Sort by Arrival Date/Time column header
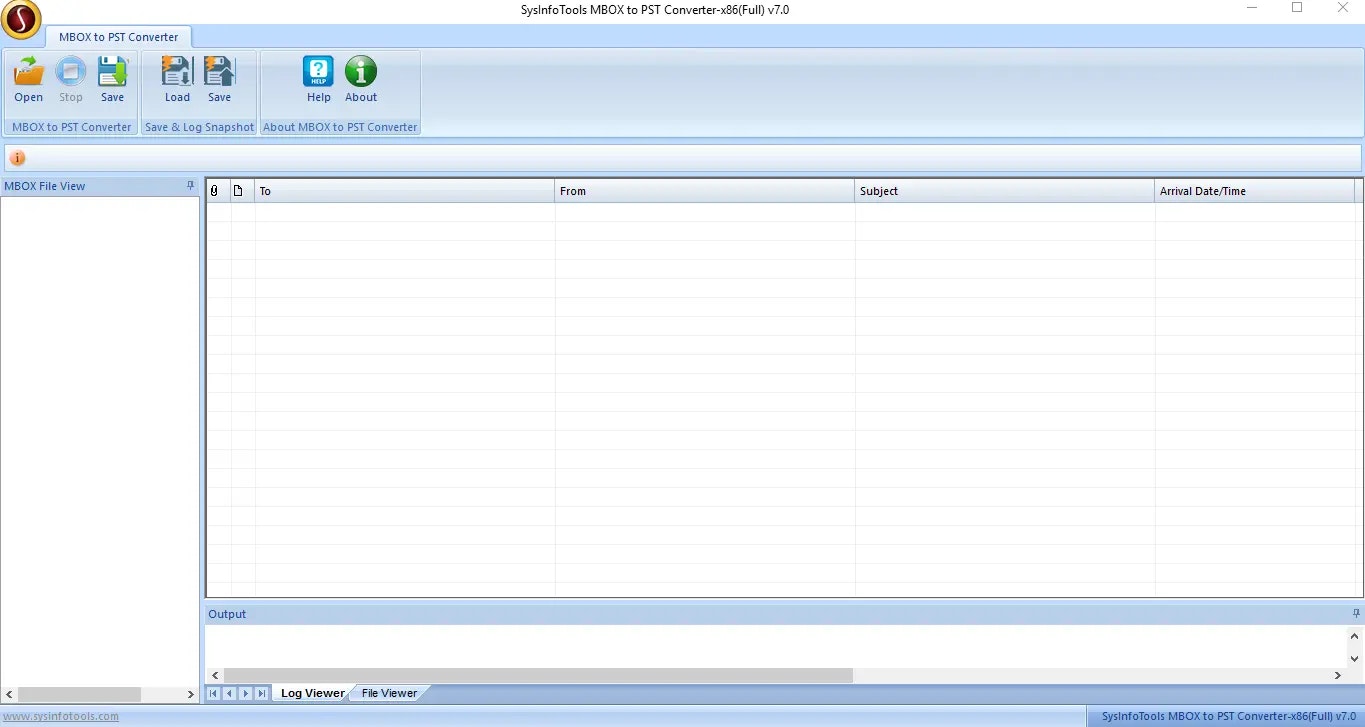 [1255, 191]
